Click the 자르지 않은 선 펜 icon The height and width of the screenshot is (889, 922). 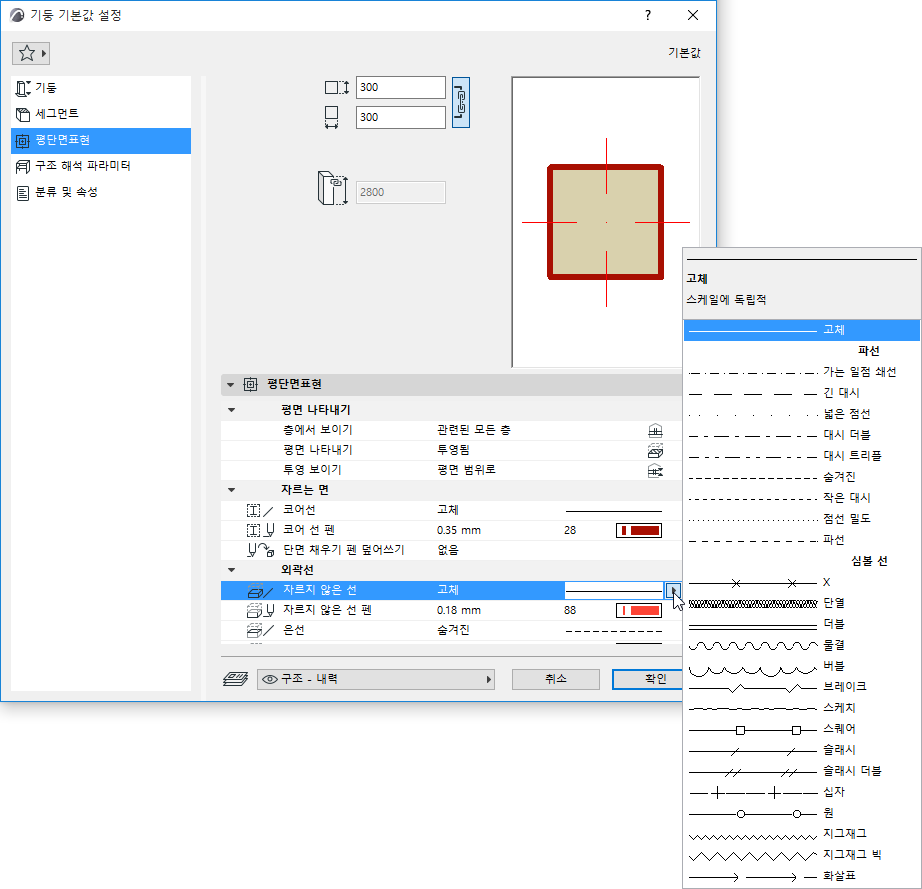(x=260, y=610)
